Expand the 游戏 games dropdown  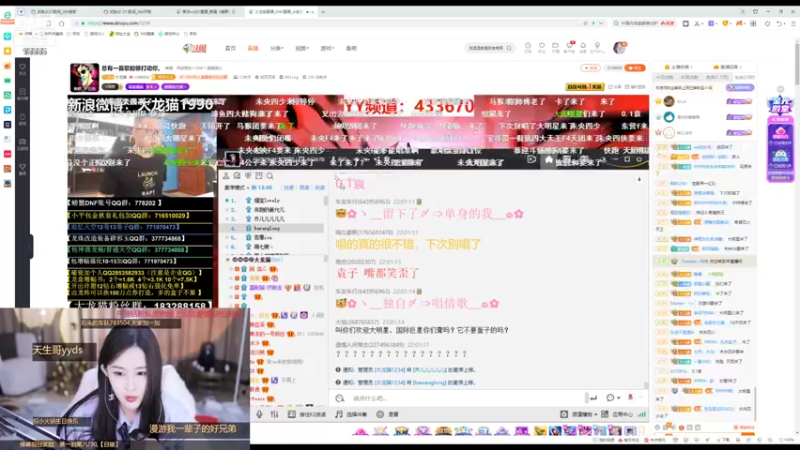click(327, 48)
